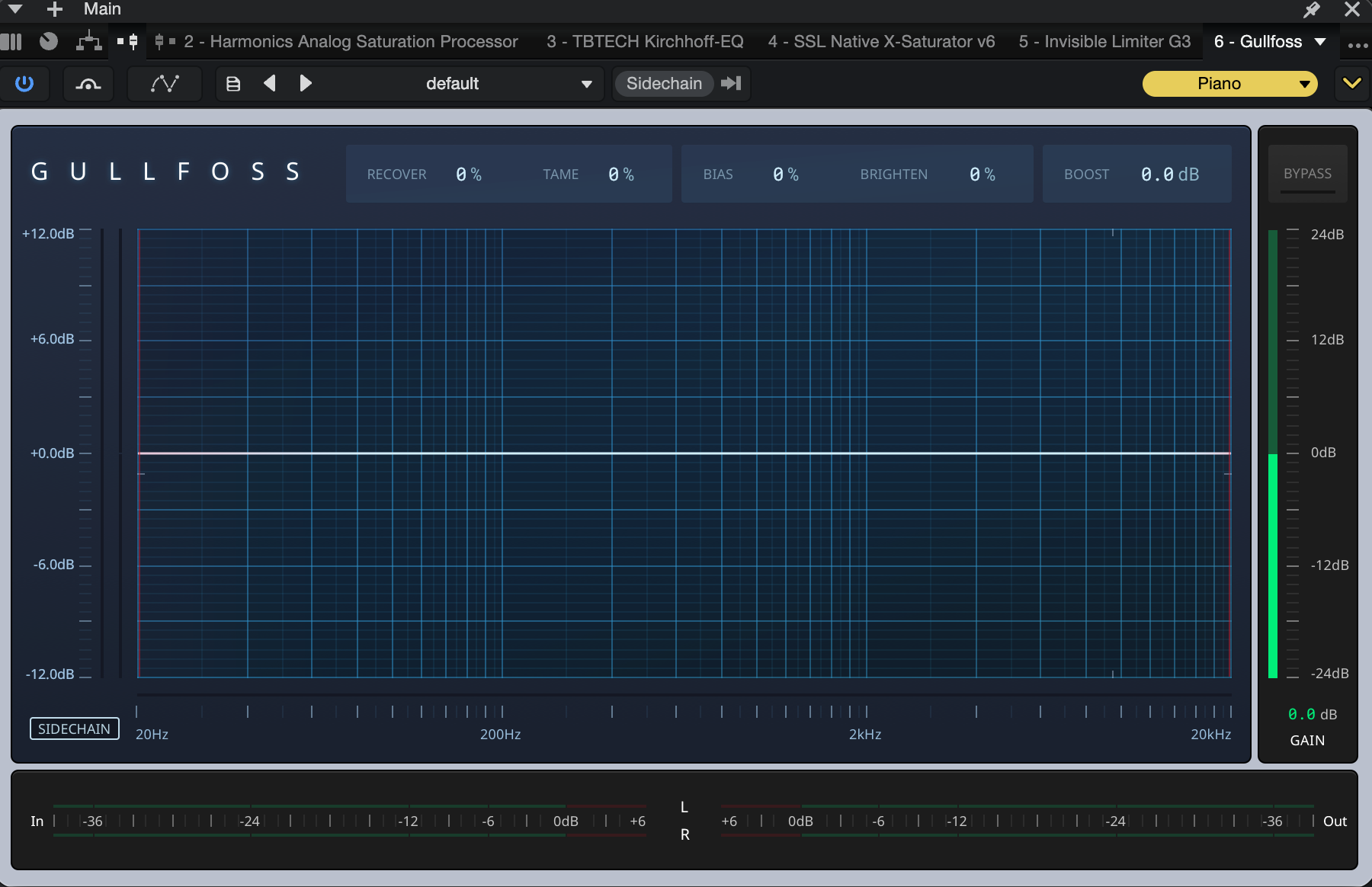Click the +12.0dB scale label
This screenshot has width=1372, height=887.
tap(48, 234)
